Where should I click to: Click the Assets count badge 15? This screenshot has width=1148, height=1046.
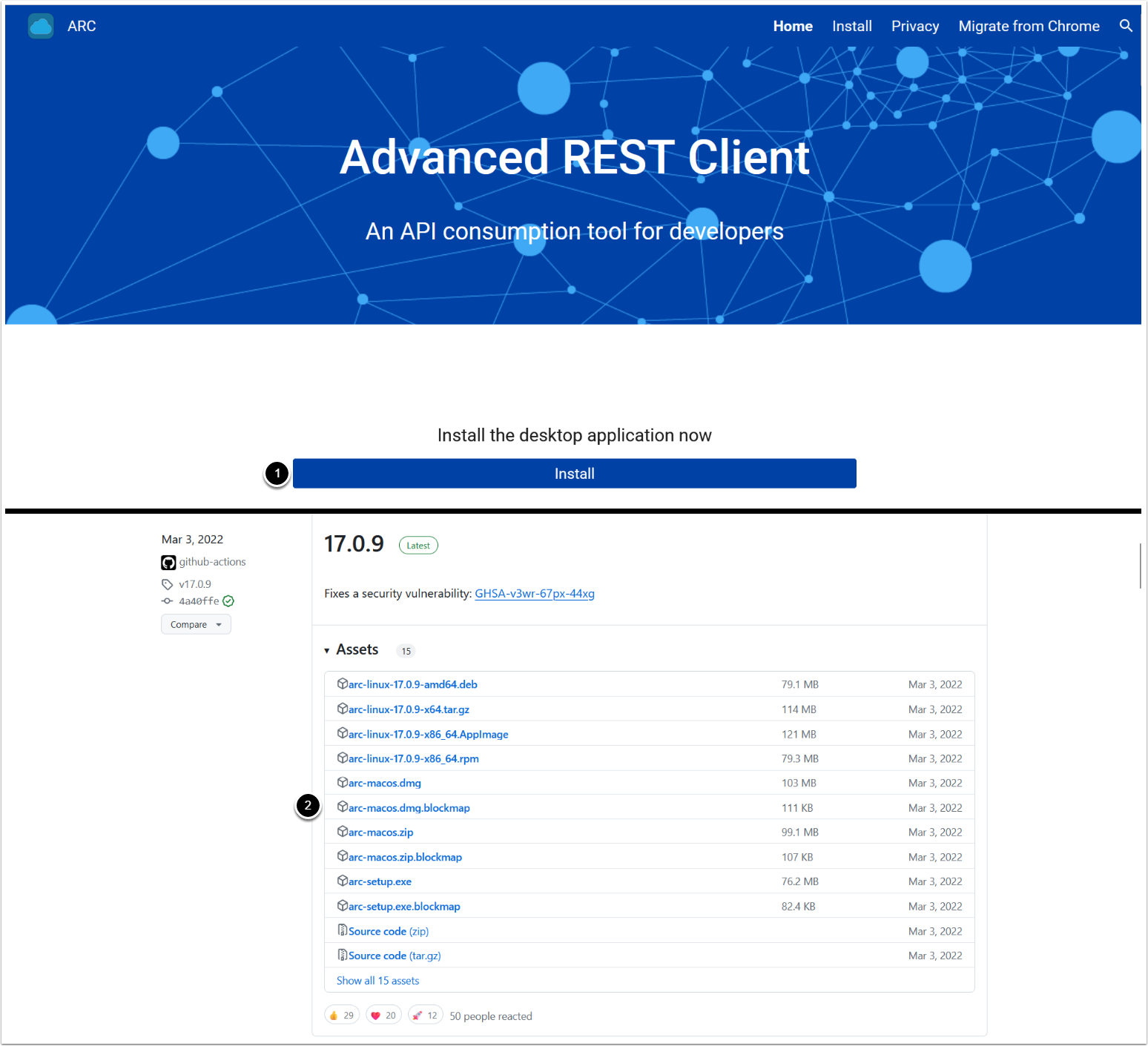406,651
